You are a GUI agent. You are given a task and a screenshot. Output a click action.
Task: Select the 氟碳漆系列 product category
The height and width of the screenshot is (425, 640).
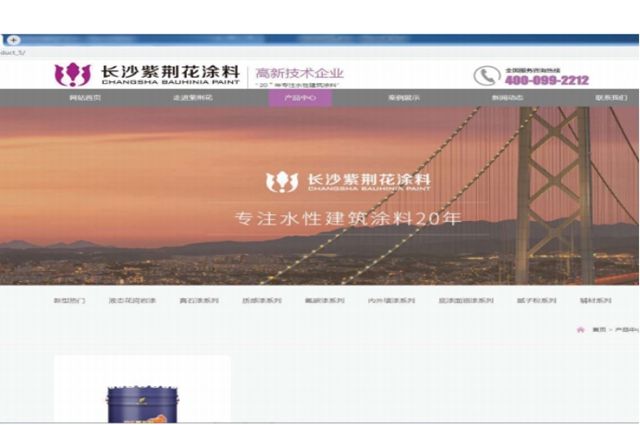coord(324,300)
